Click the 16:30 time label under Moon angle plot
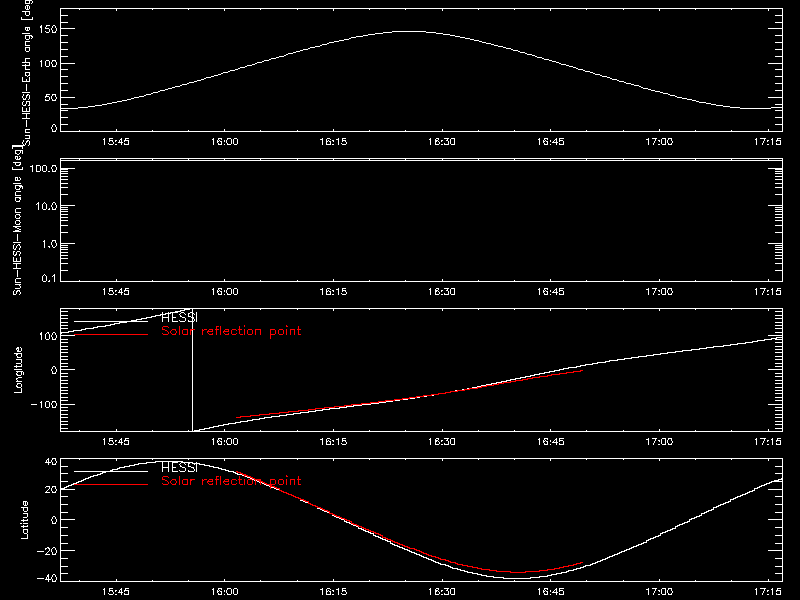The height and width of the screenshot is (600, 800). 442,292
